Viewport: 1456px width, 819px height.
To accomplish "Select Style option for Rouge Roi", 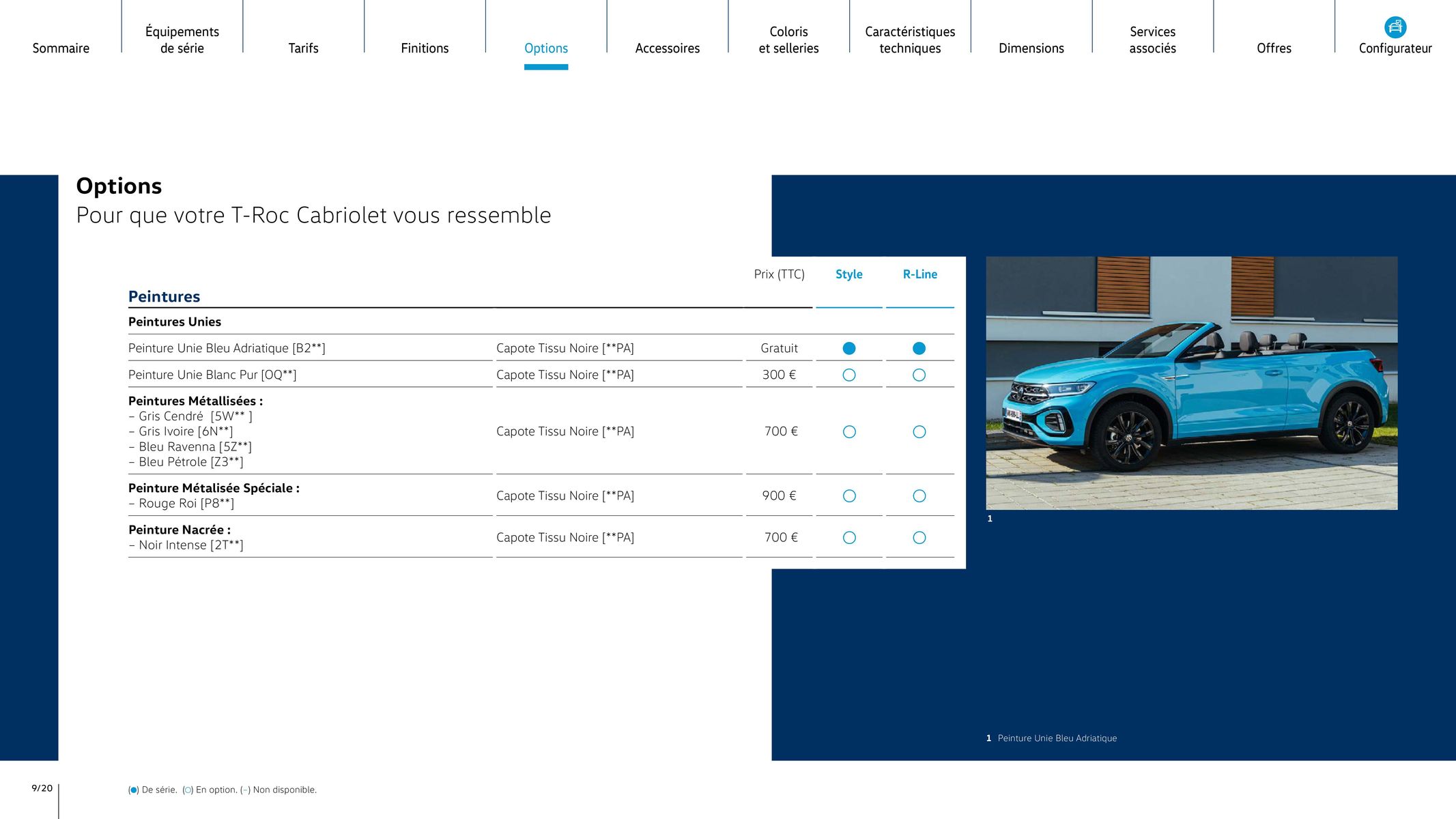I will (849, 495).
